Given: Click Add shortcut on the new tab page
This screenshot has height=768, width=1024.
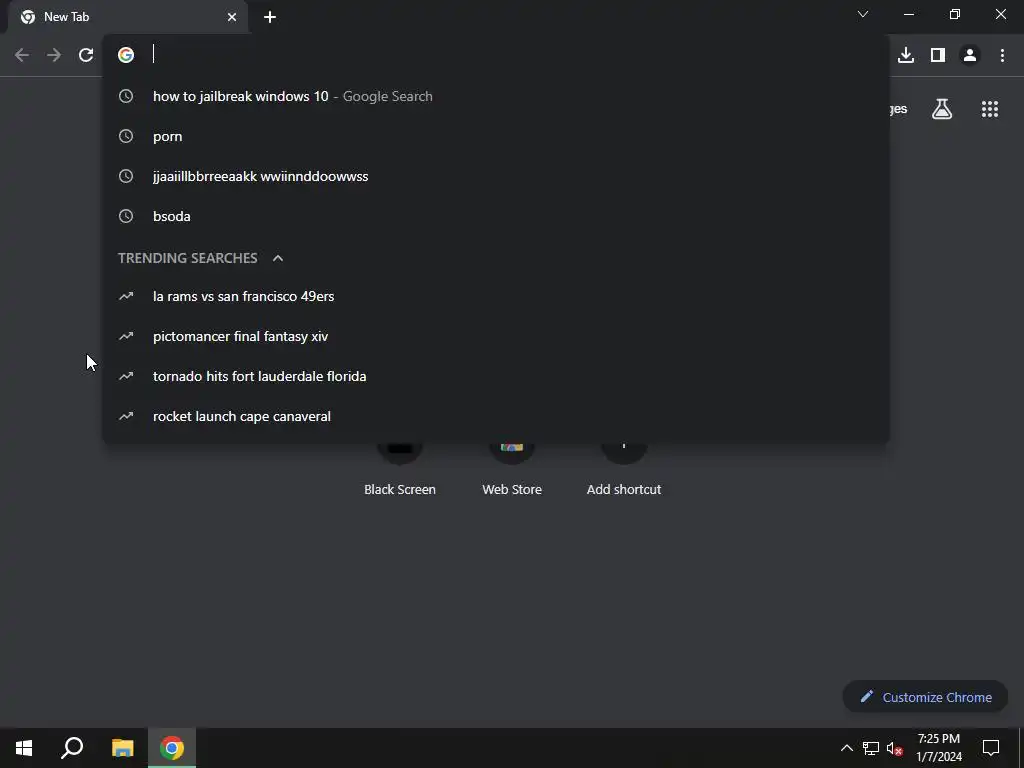Looking at the screenshot, I should (x=624, y=469).
